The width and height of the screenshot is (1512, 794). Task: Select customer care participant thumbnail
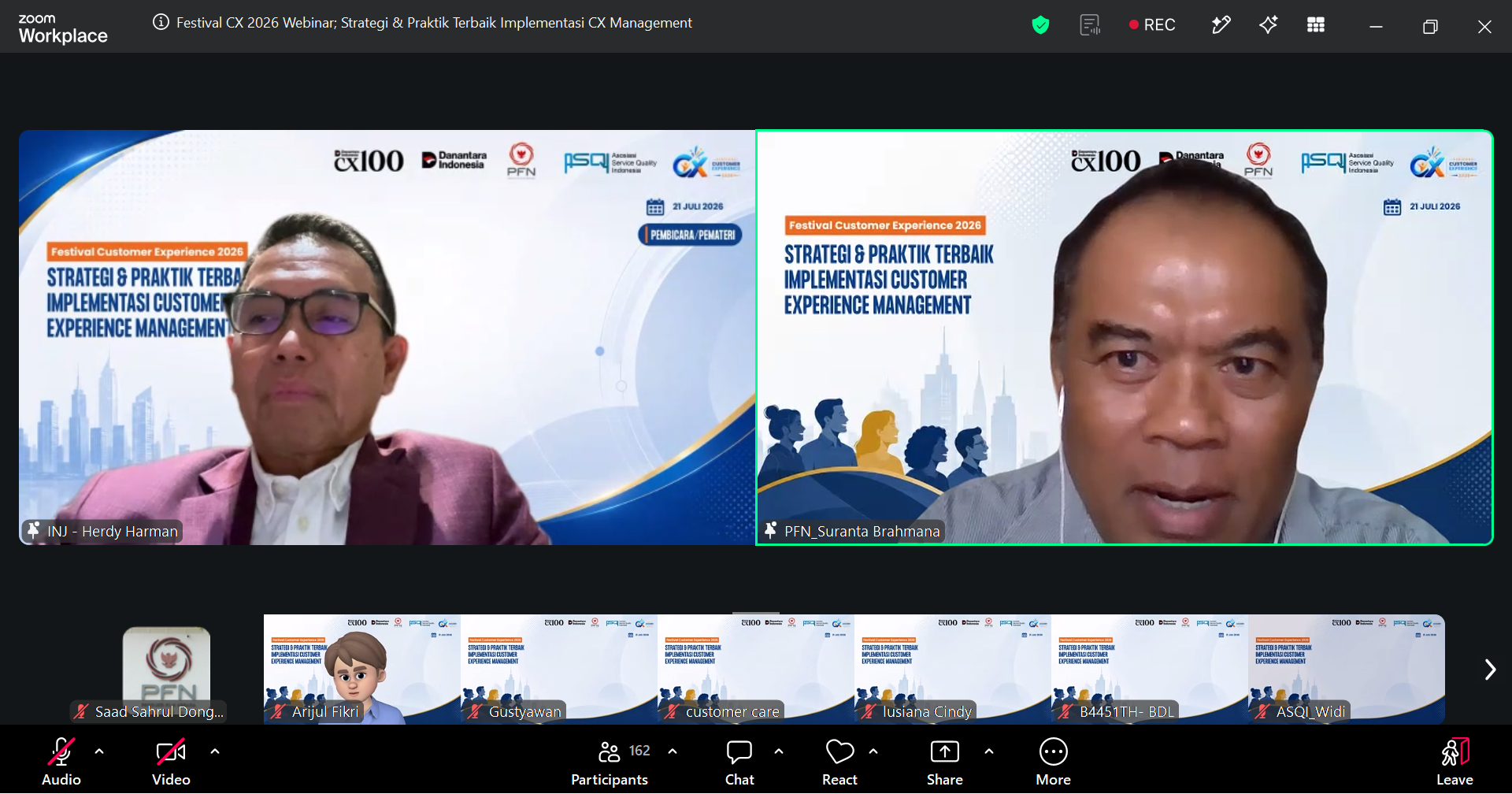pyautogui.click(x=756, y=670)
